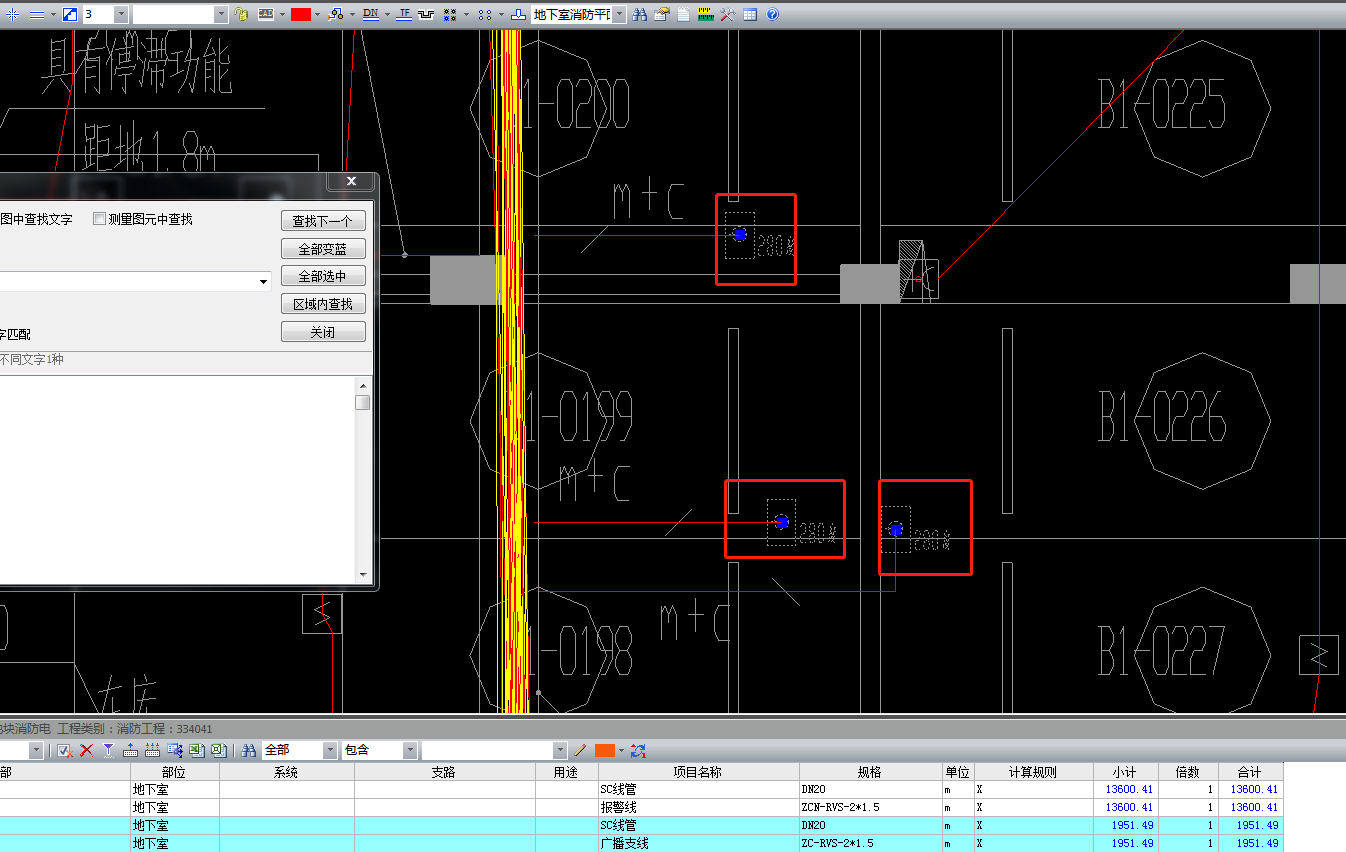Click the TF label icon

pos(404,14)
